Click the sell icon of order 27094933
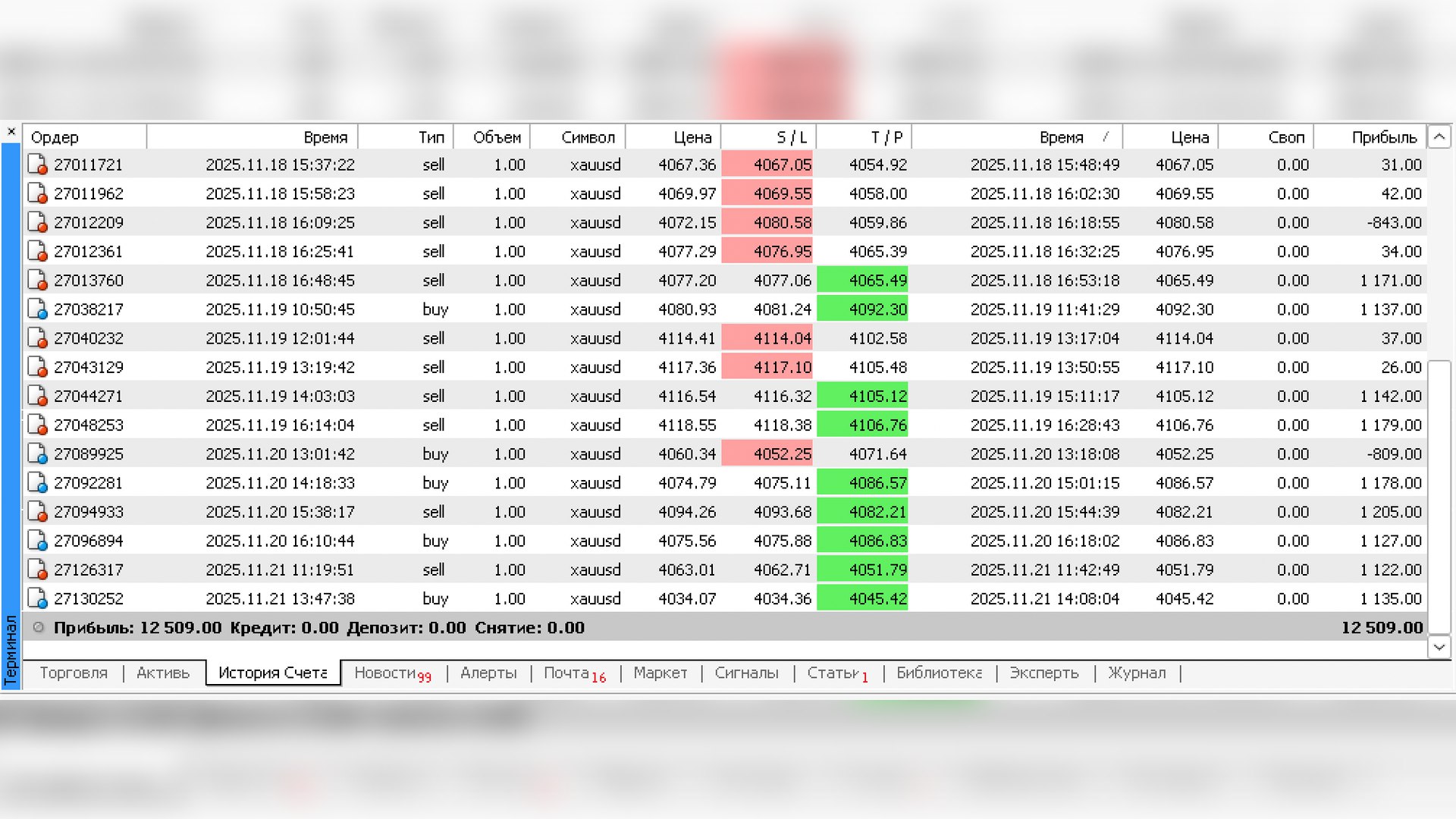 (38, 512)
